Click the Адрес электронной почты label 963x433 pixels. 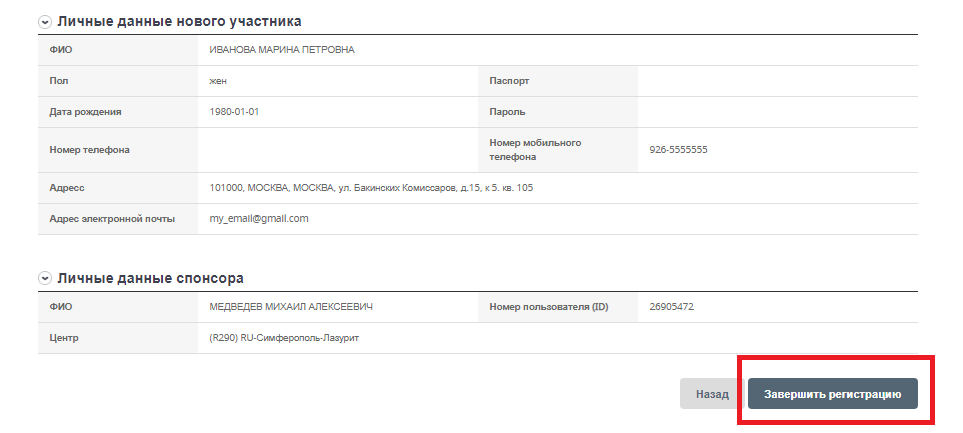tap(112, 218)
